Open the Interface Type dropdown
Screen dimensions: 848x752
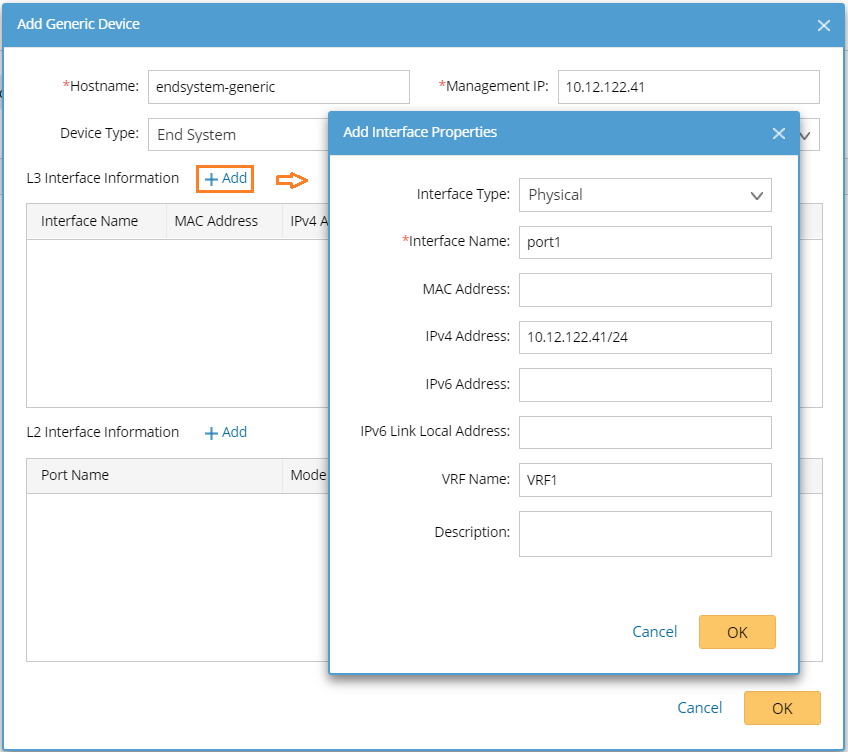pos(645,195)
